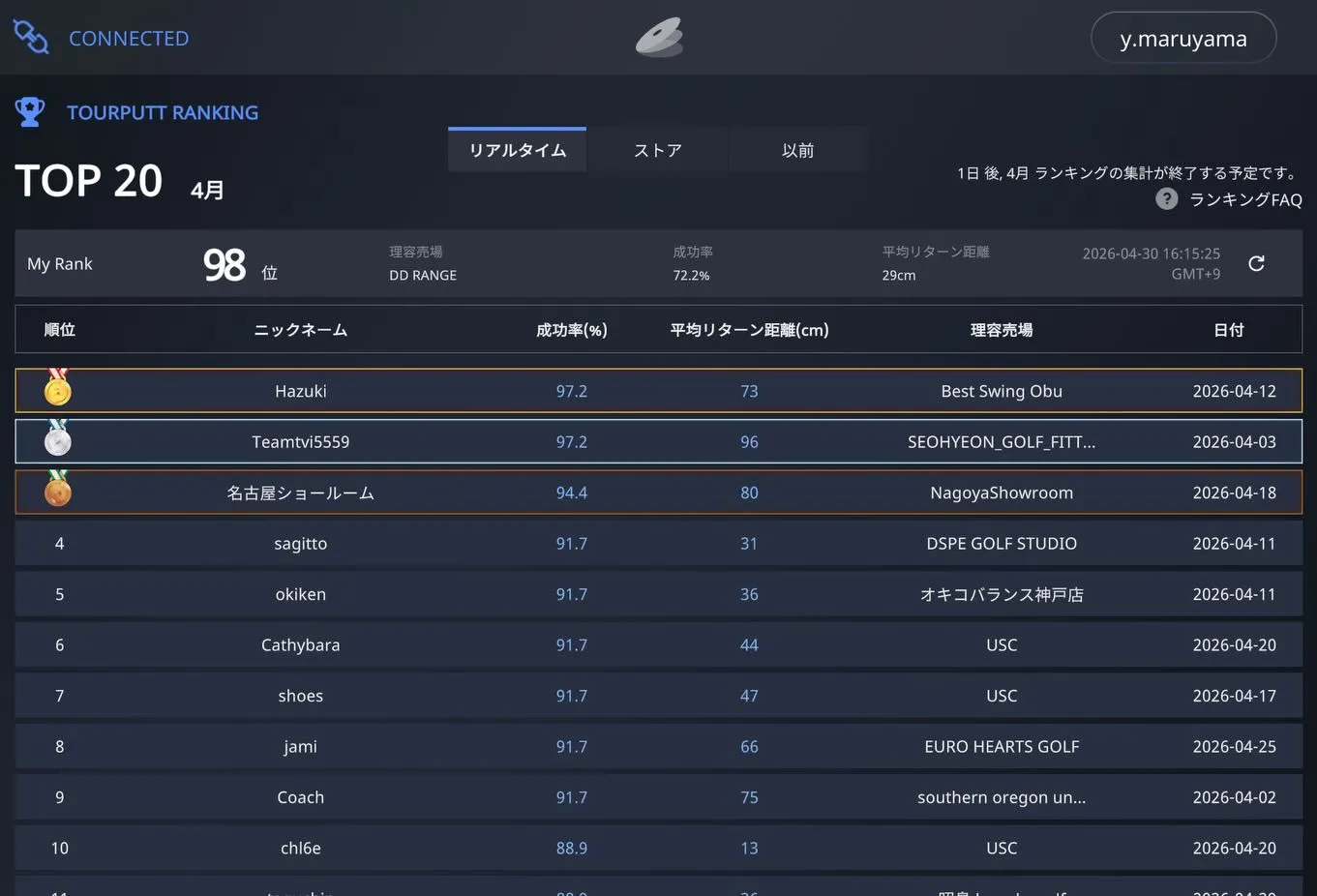Switch to the ストア tab
Viewport: 1317px width, 896px height.
[657, 150]
